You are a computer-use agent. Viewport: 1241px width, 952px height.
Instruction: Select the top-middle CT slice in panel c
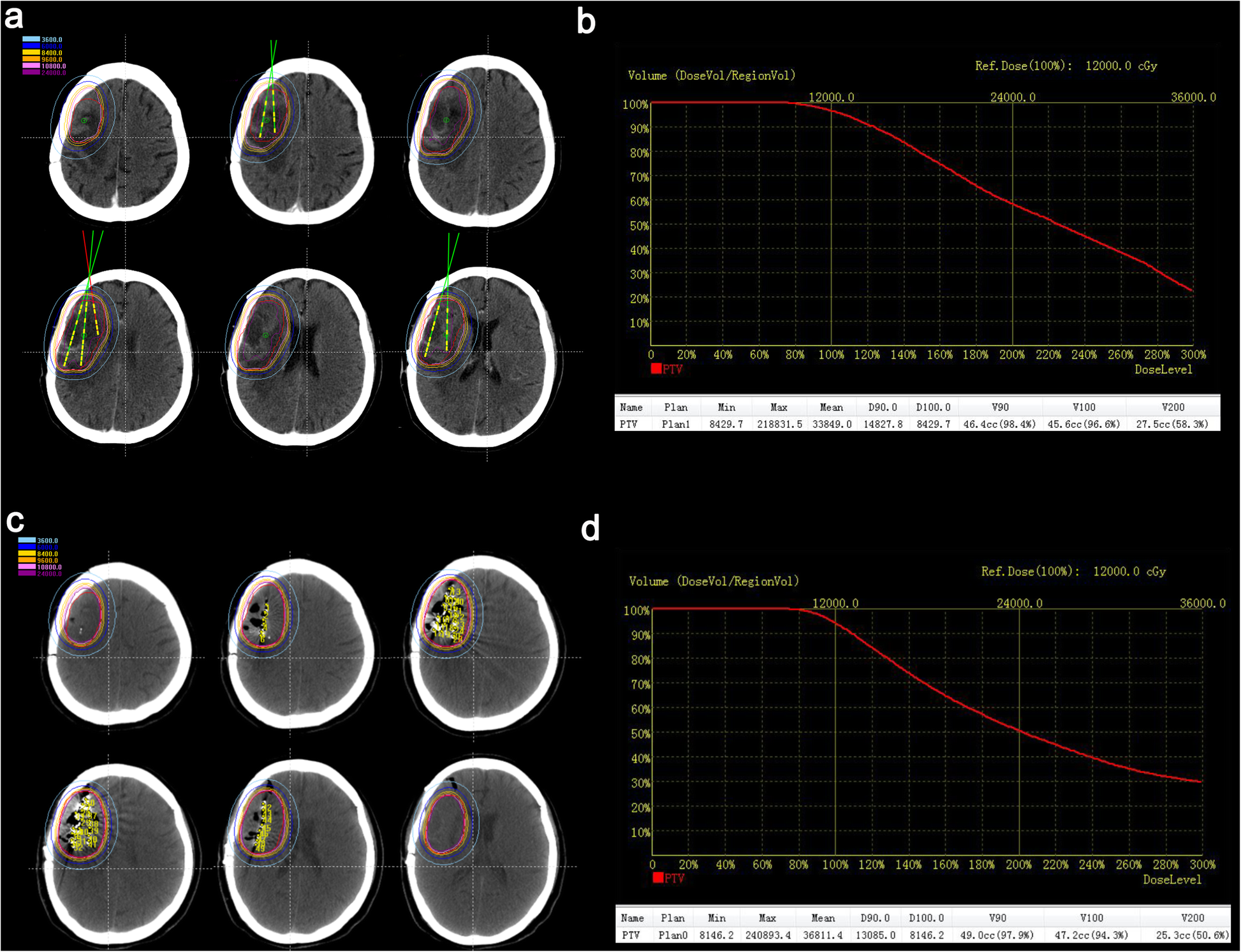point(301,644)
